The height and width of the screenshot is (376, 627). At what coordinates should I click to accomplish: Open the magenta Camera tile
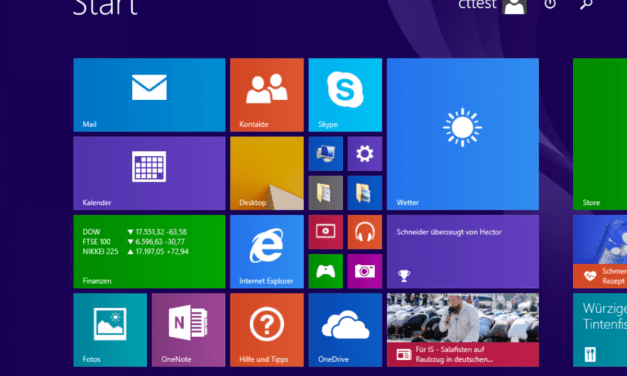pyautogui.click(x=365, y=271)
